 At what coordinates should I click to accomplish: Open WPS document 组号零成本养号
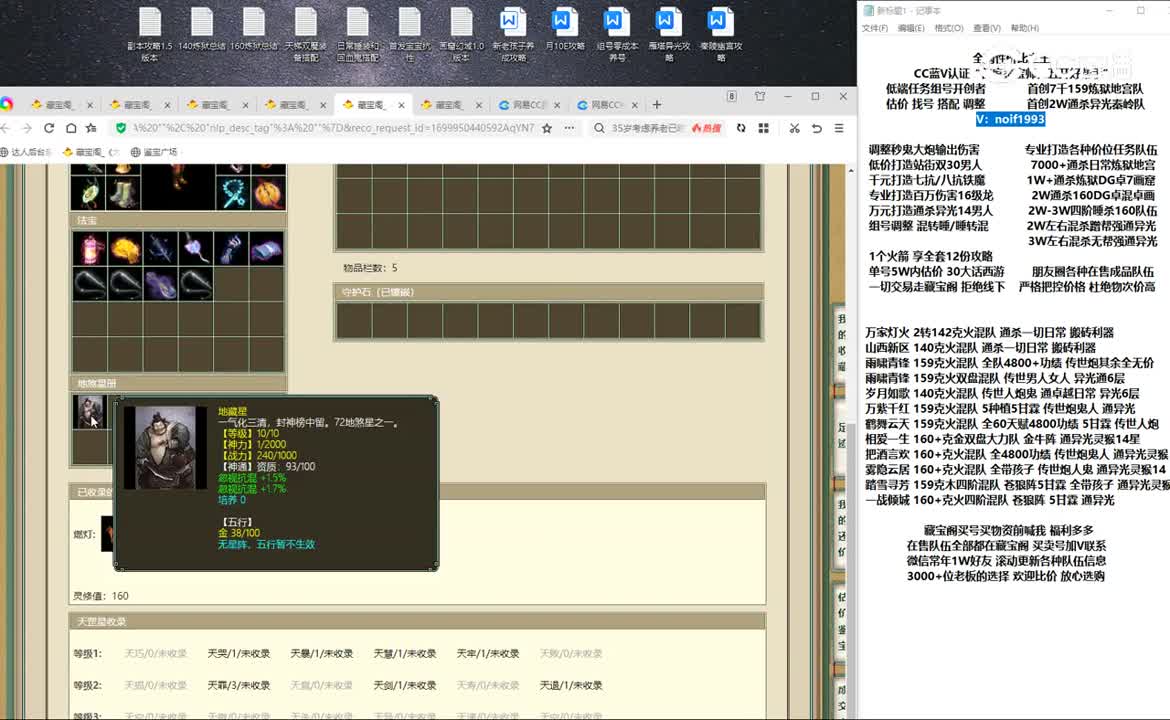(x=617, y=34)
